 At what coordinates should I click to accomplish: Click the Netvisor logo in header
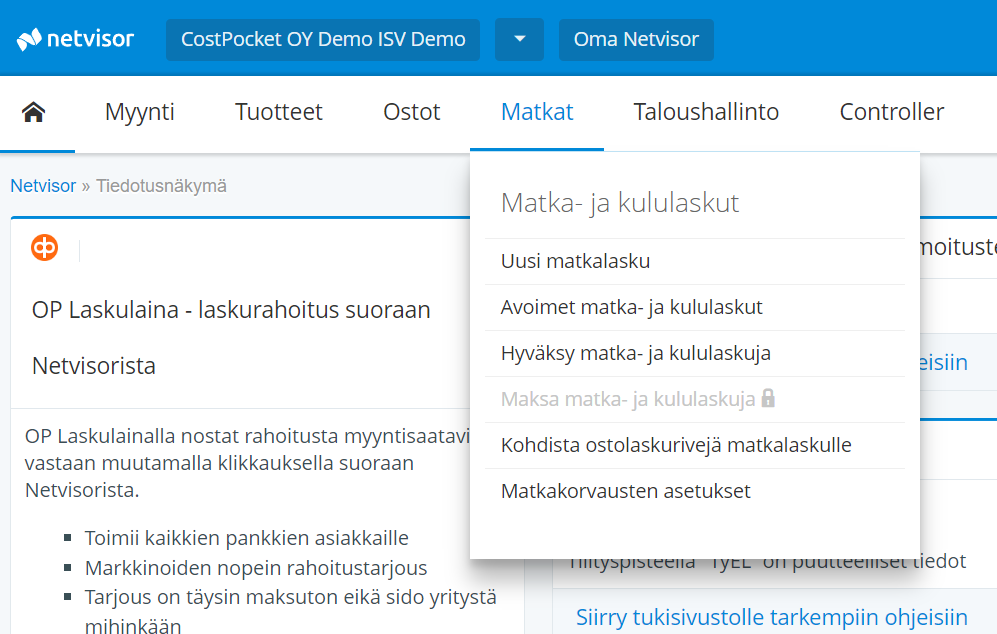(75, 39)
